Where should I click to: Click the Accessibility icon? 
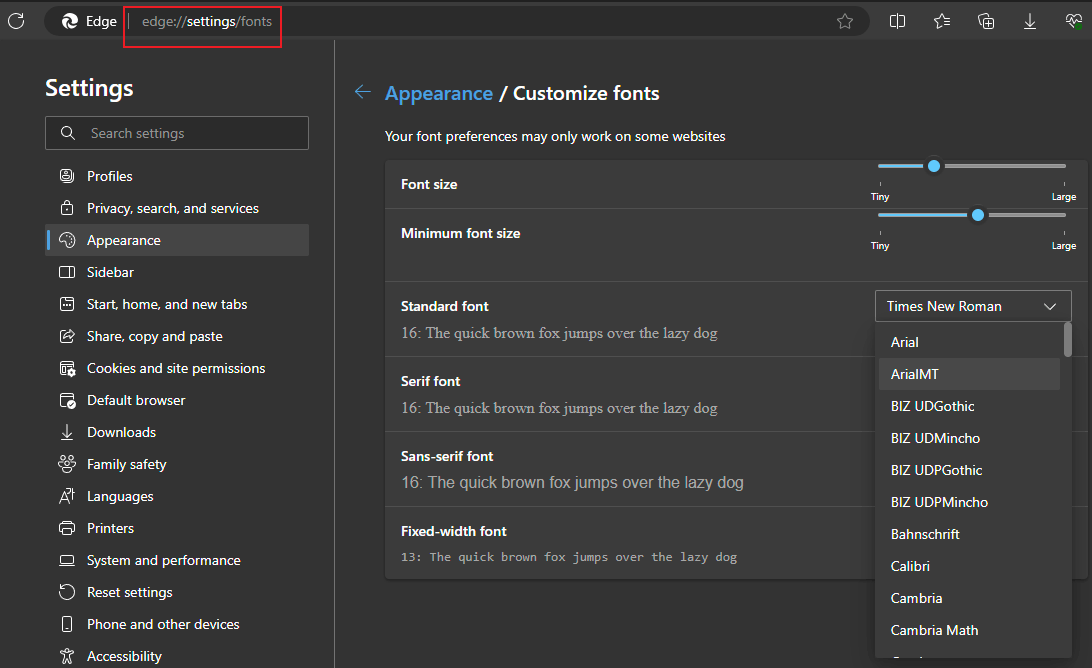pos(67,656)
